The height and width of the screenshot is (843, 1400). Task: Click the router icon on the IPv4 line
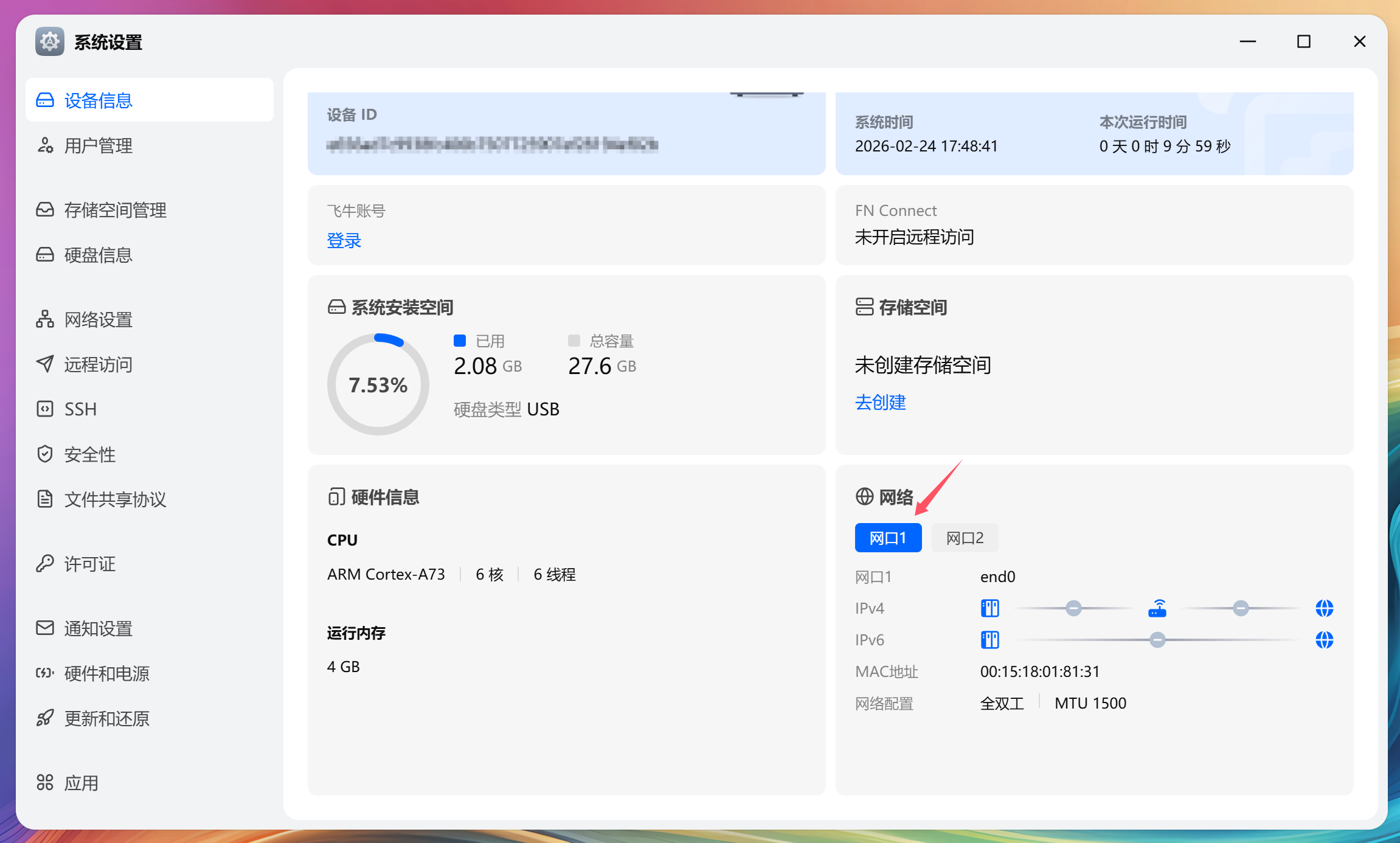[1157, 608]
